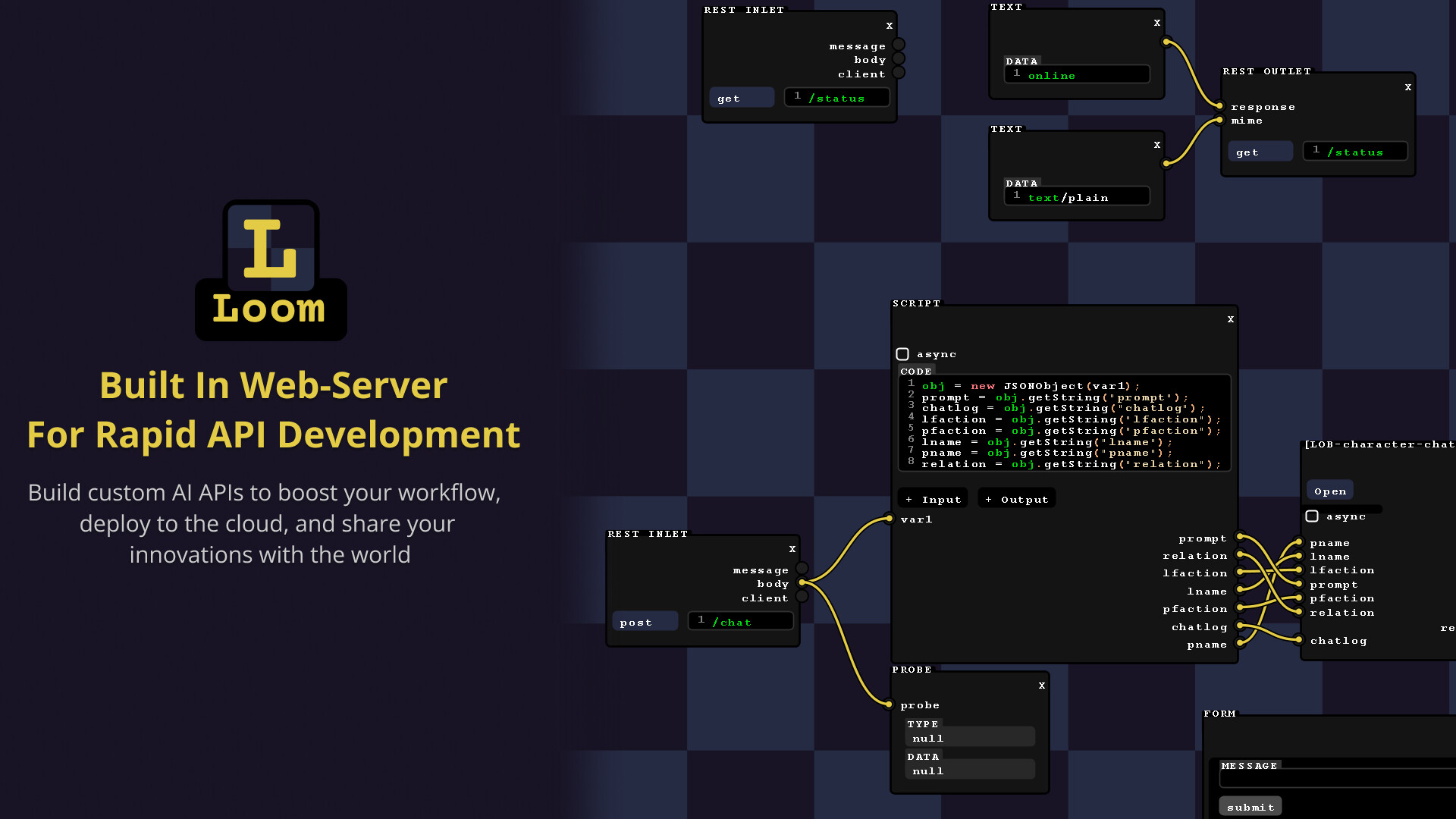This screenshot has width=1456, height=819.
Task: Close the top REST INLET node
Action: pyautogui.click(x=890, y=26)
